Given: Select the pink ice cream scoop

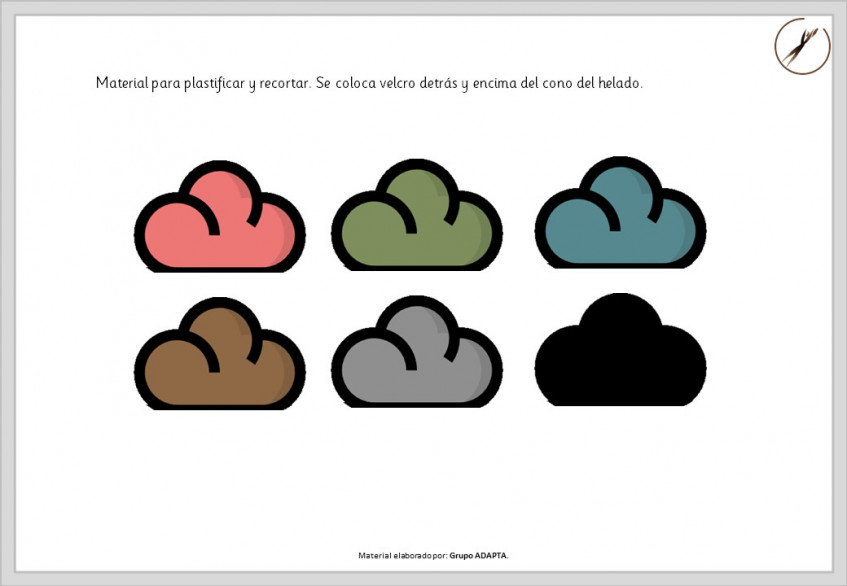Looking at the screenshot, I should pyautogui.click(x=220, y=216).
